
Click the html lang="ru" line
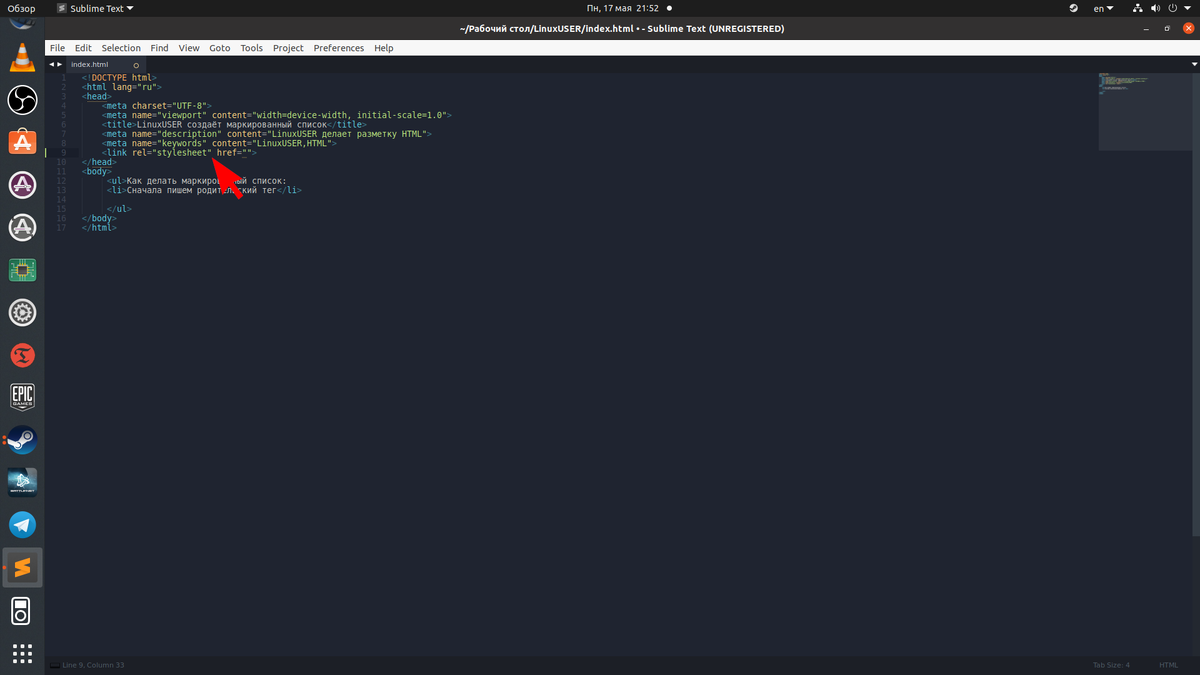[x=122, y=86]
